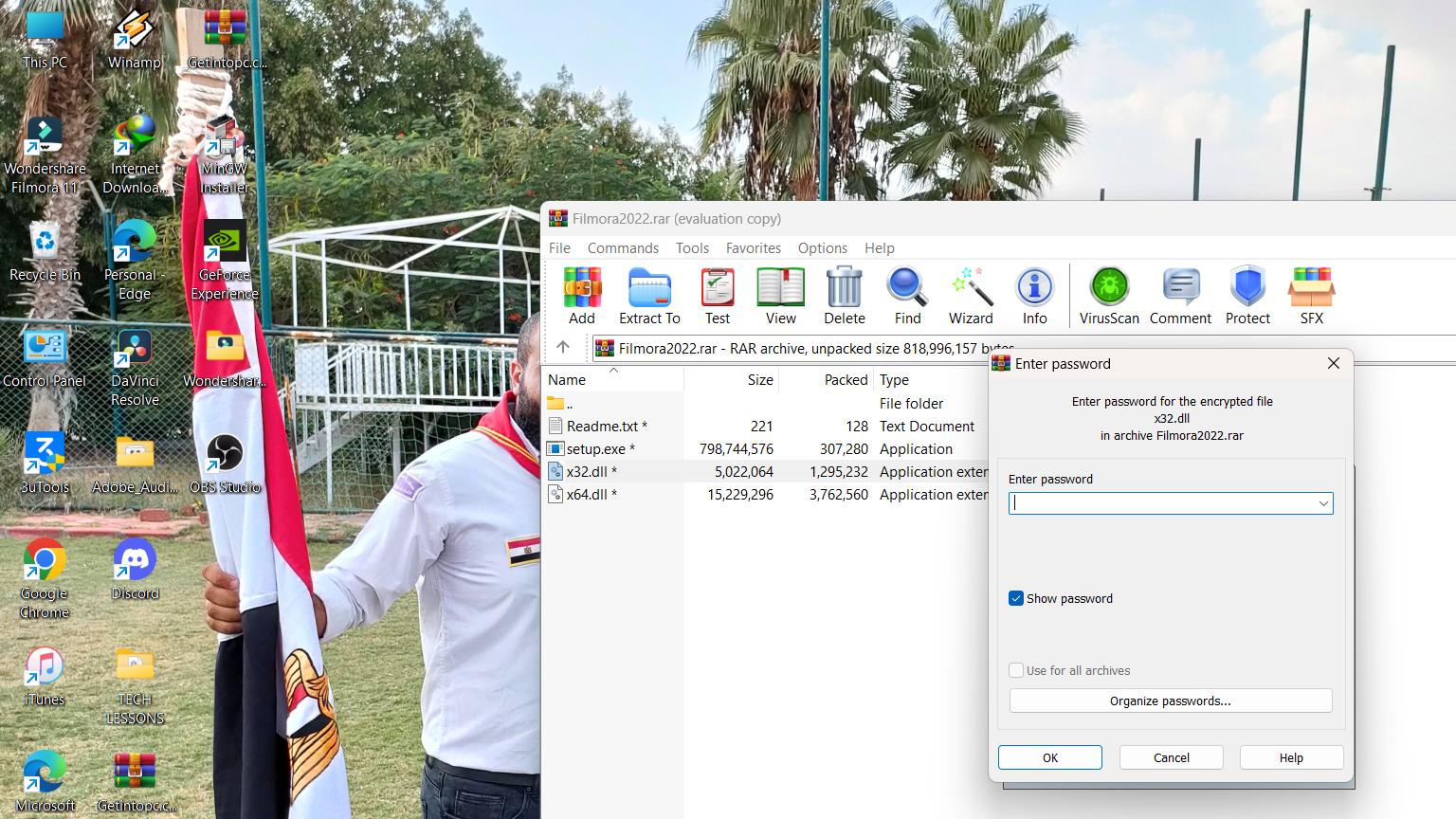
Task: Open the Info toolbar icon
Action: [1034, 295]
